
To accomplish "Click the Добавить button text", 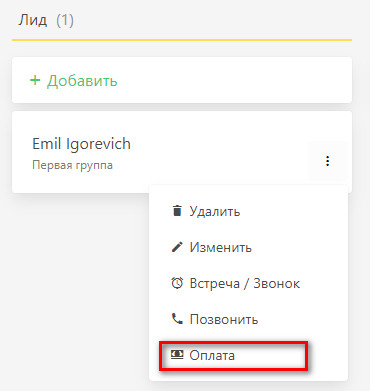I will [x=82, y=81].
